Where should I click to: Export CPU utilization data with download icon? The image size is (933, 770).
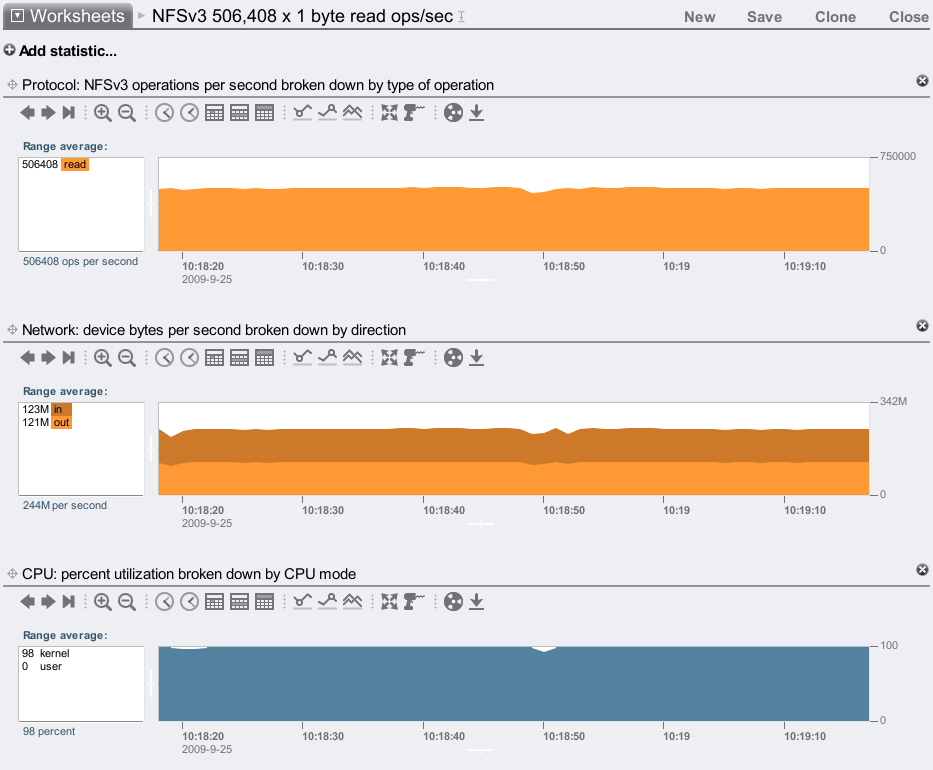[x=477, y=601]
